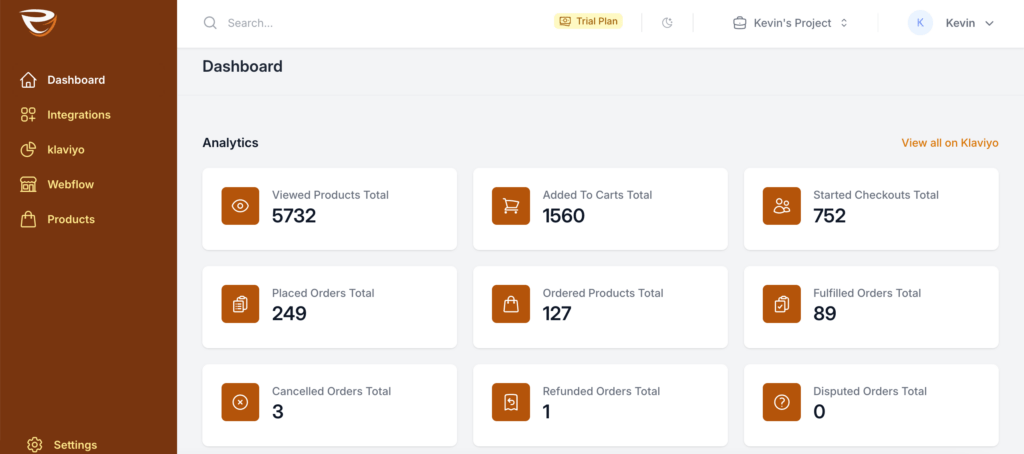Select the Ordered Products Total label
The width and height of the screenshot is (1024, 454).
pyautogui.click(x=603, y=293)
